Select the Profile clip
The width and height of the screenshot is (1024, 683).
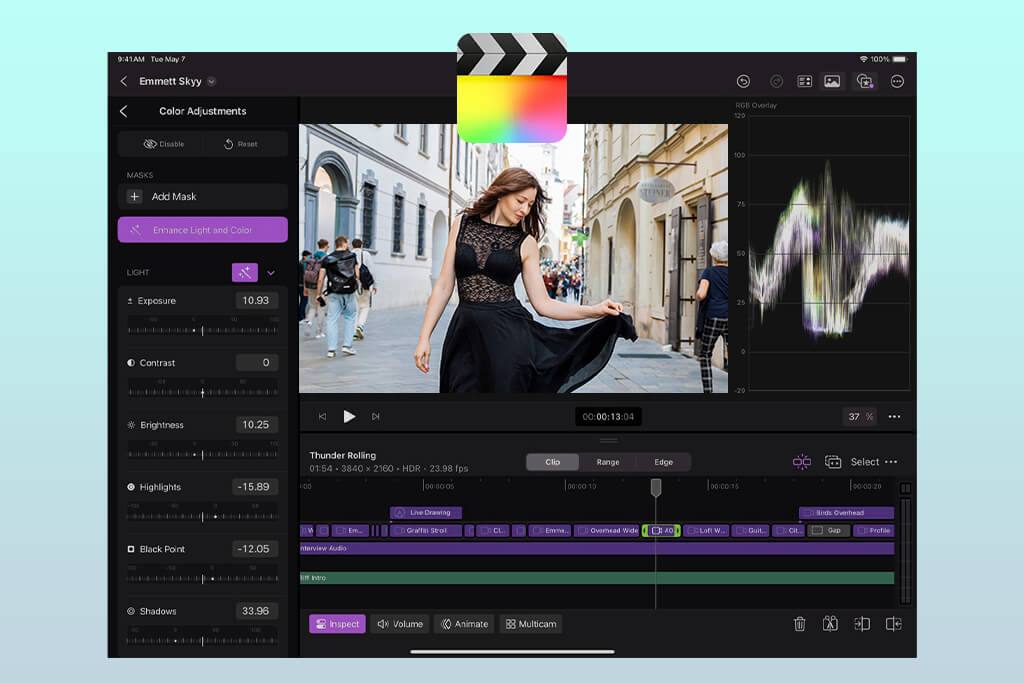874,530
